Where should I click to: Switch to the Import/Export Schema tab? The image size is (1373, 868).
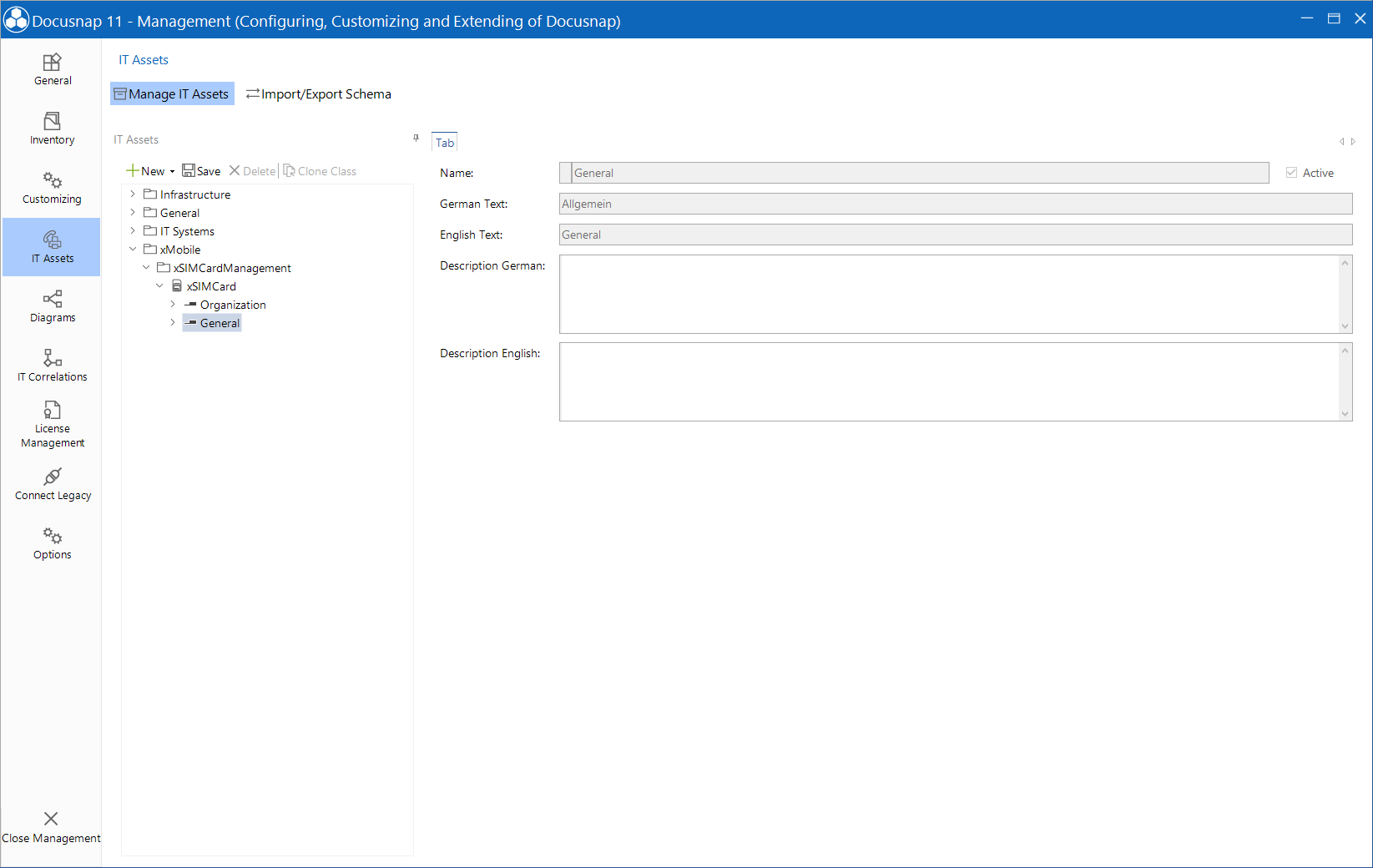point(318,93)
